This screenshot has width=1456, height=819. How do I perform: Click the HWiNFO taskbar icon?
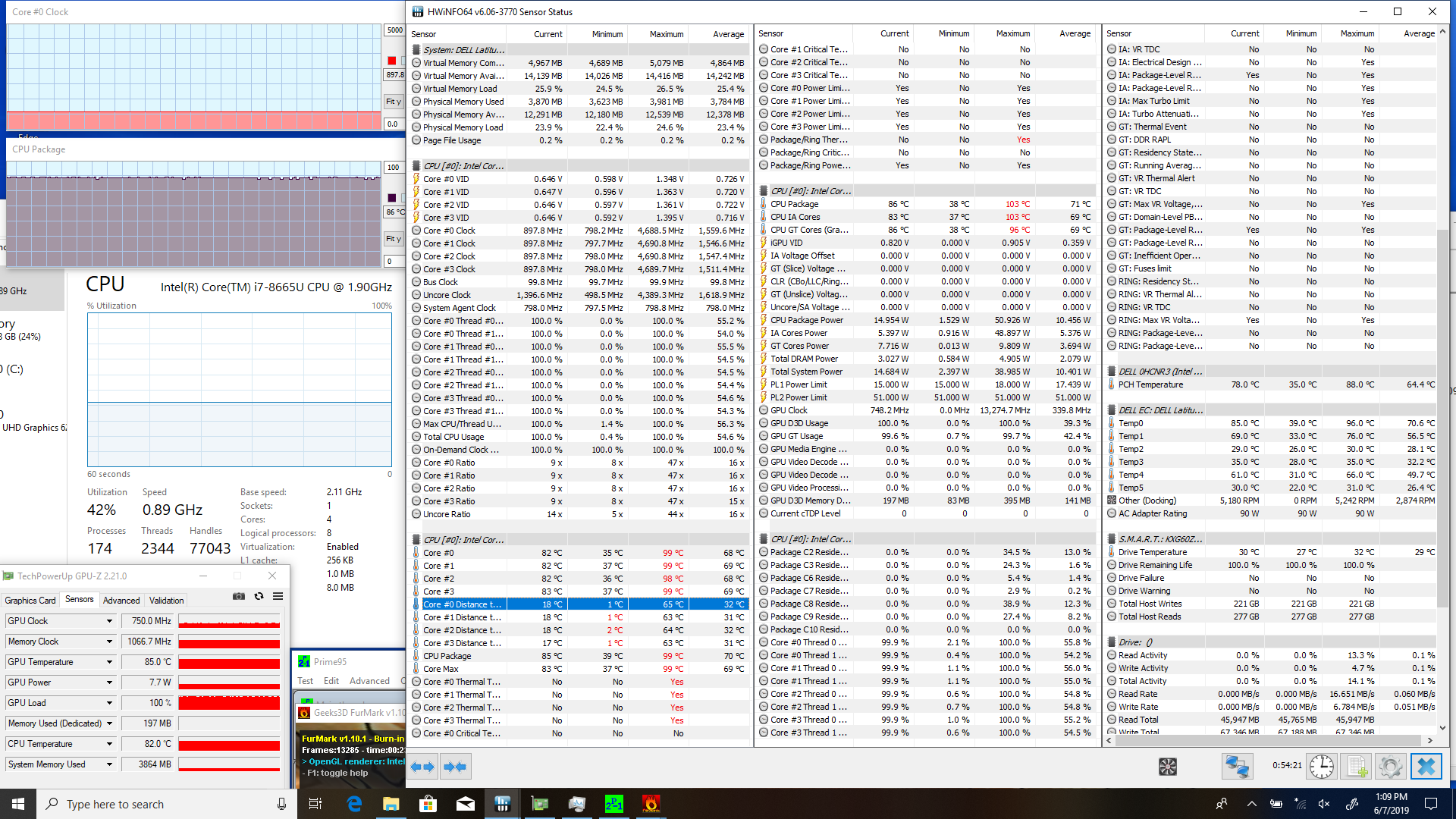tap(503, 804)
